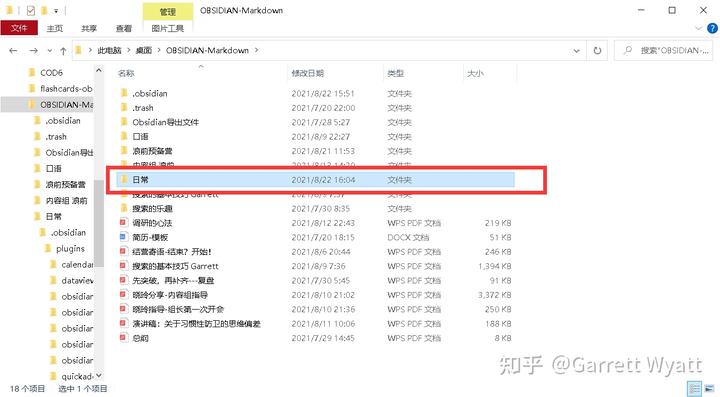
Task: Select the 口语 folder in file list
Action: [315, 136]
